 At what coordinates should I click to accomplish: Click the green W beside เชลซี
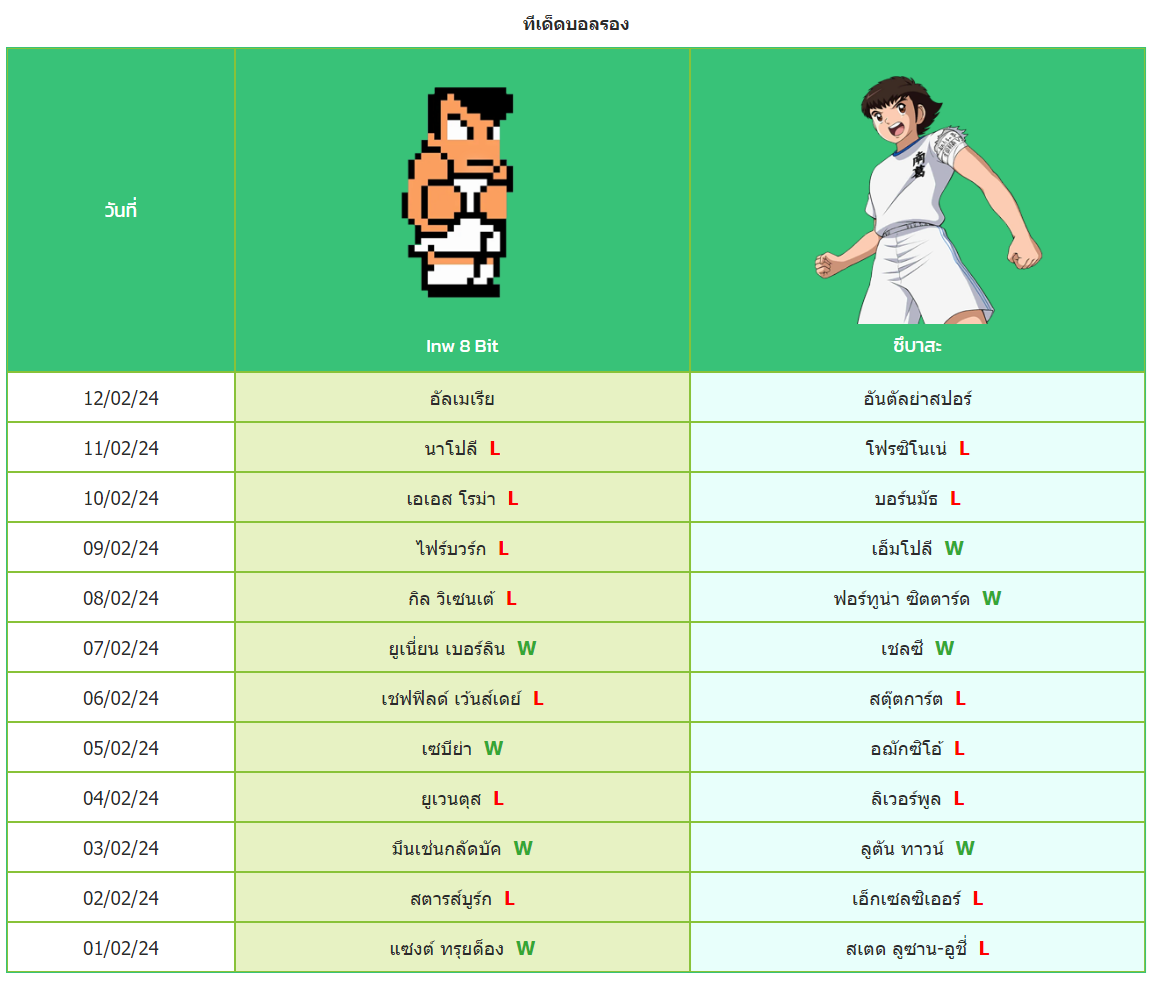click(944, 648)
